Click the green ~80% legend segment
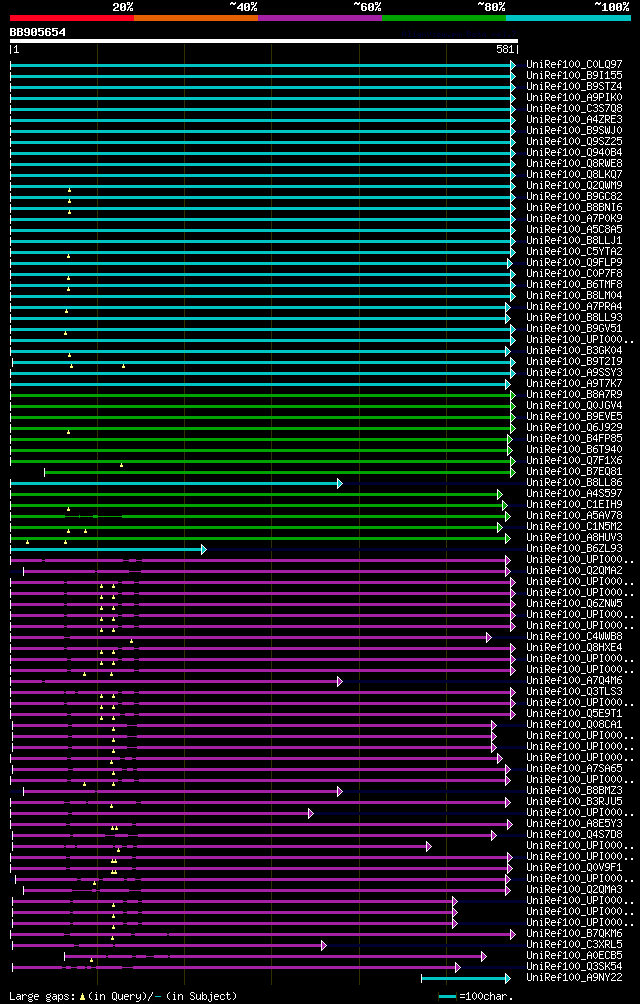The width and height of the screenshot is (640, 1004). 444,18
